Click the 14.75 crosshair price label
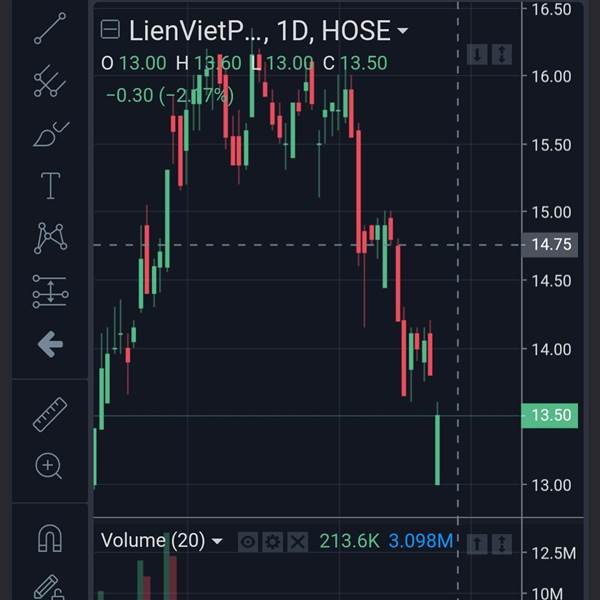The image size is (600, 600). point(551,245)
